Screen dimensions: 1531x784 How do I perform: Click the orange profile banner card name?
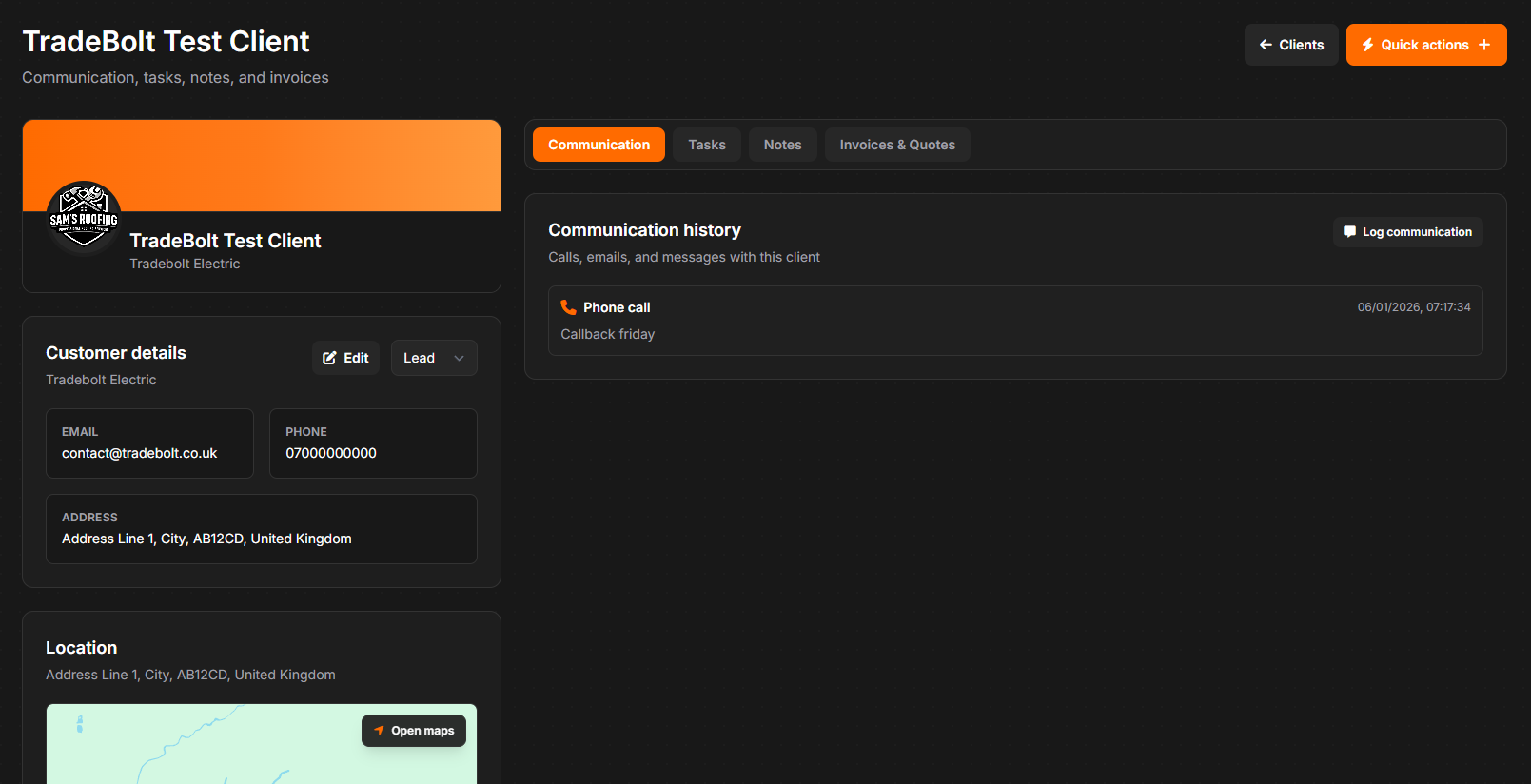[226, 241]
